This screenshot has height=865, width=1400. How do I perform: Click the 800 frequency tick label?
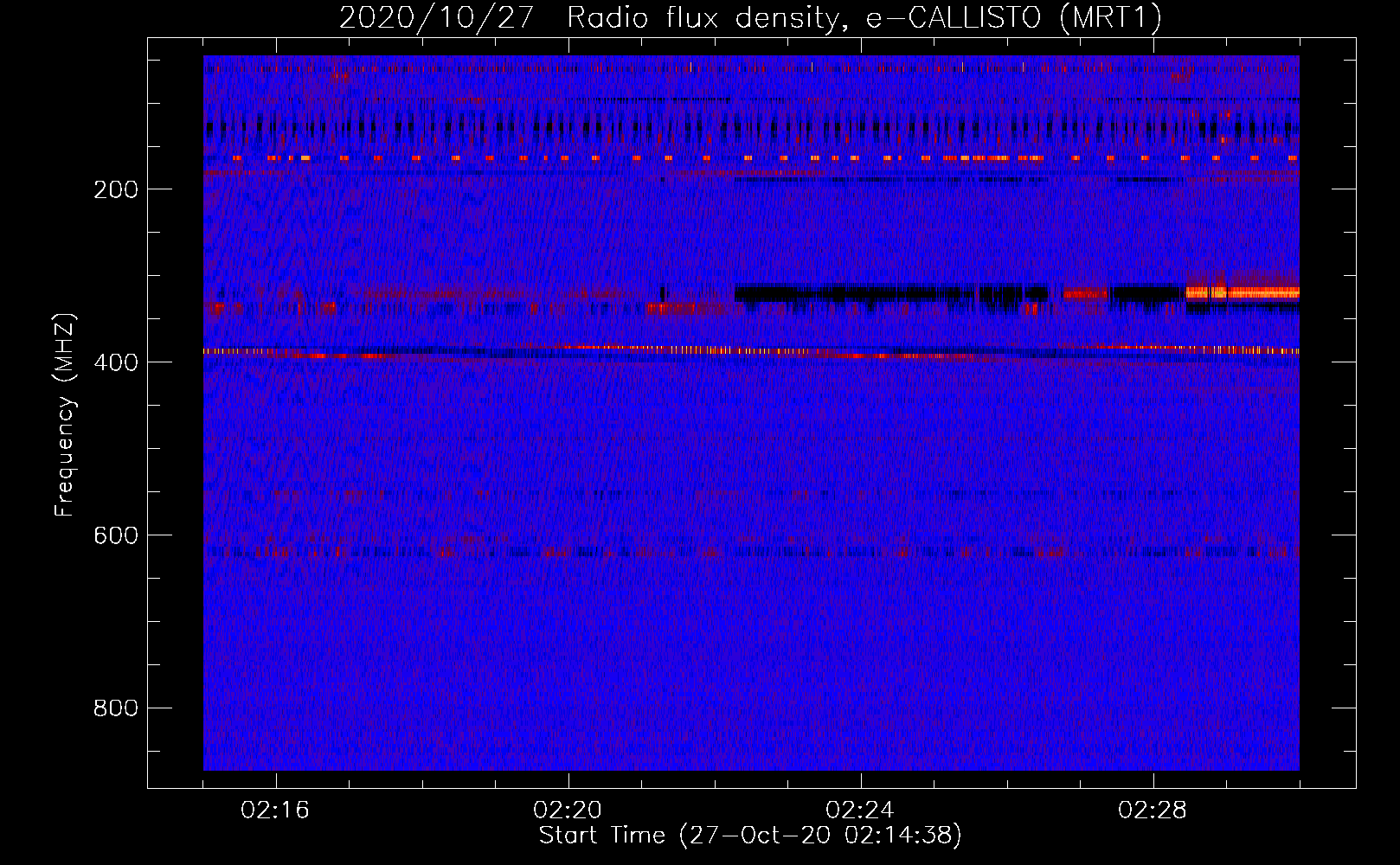tap(116, 708)
